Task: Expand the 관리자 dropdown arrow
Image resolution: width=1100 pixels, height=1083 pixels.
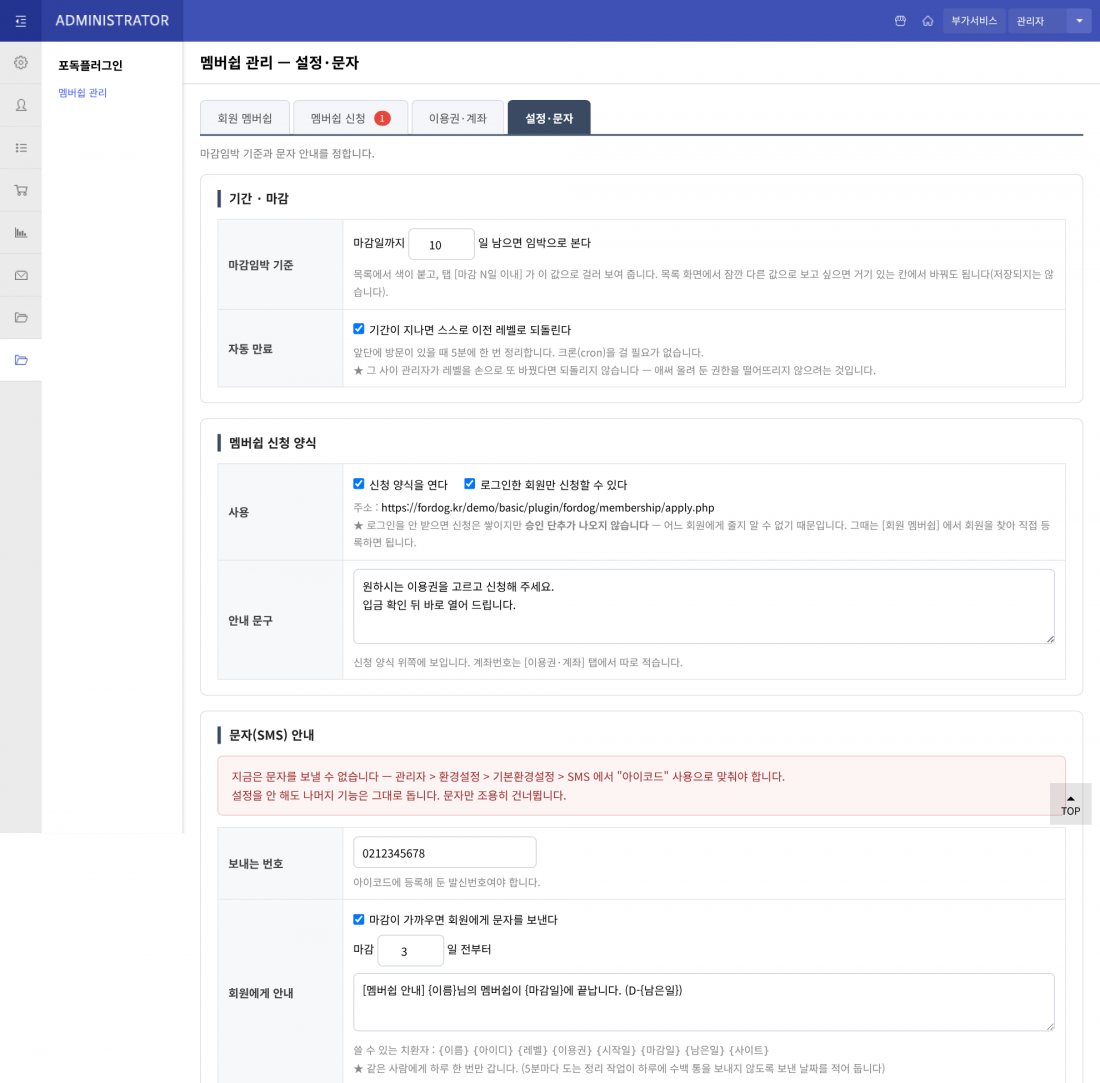Action: 1079,21
